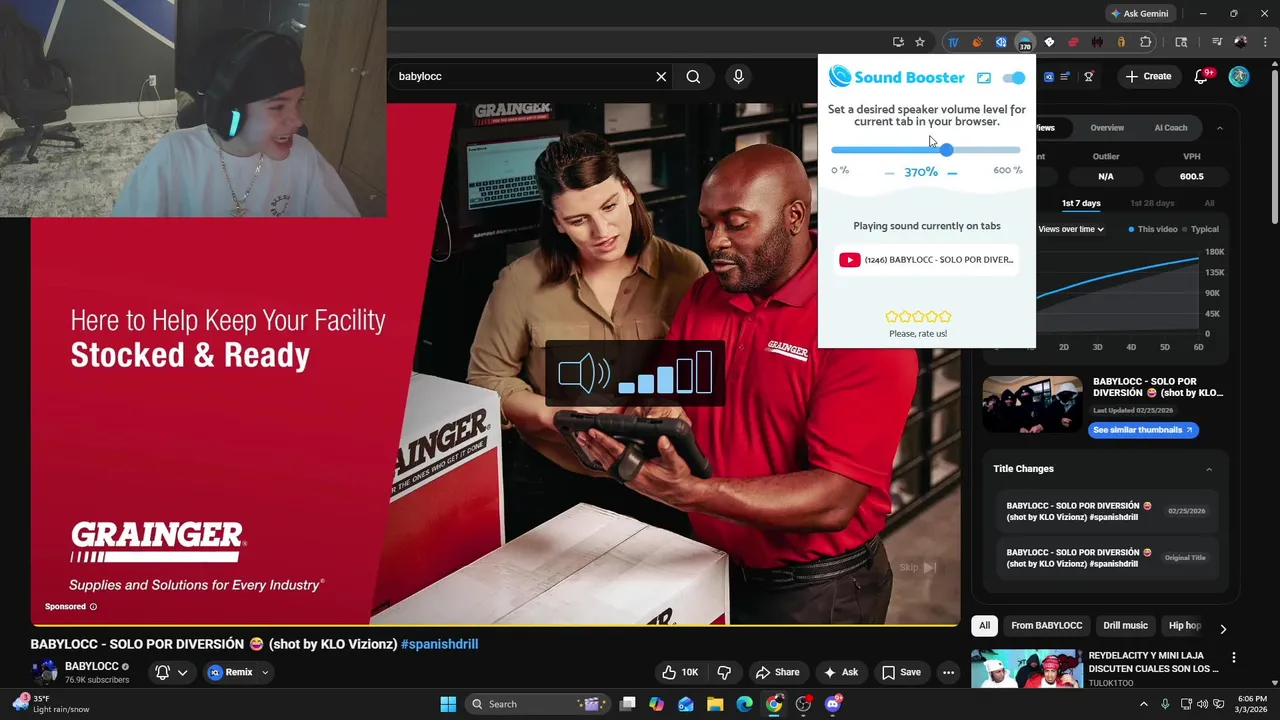Screen dimensions: 1280x720
Task: Save the video to playlist
Action: 900,672
